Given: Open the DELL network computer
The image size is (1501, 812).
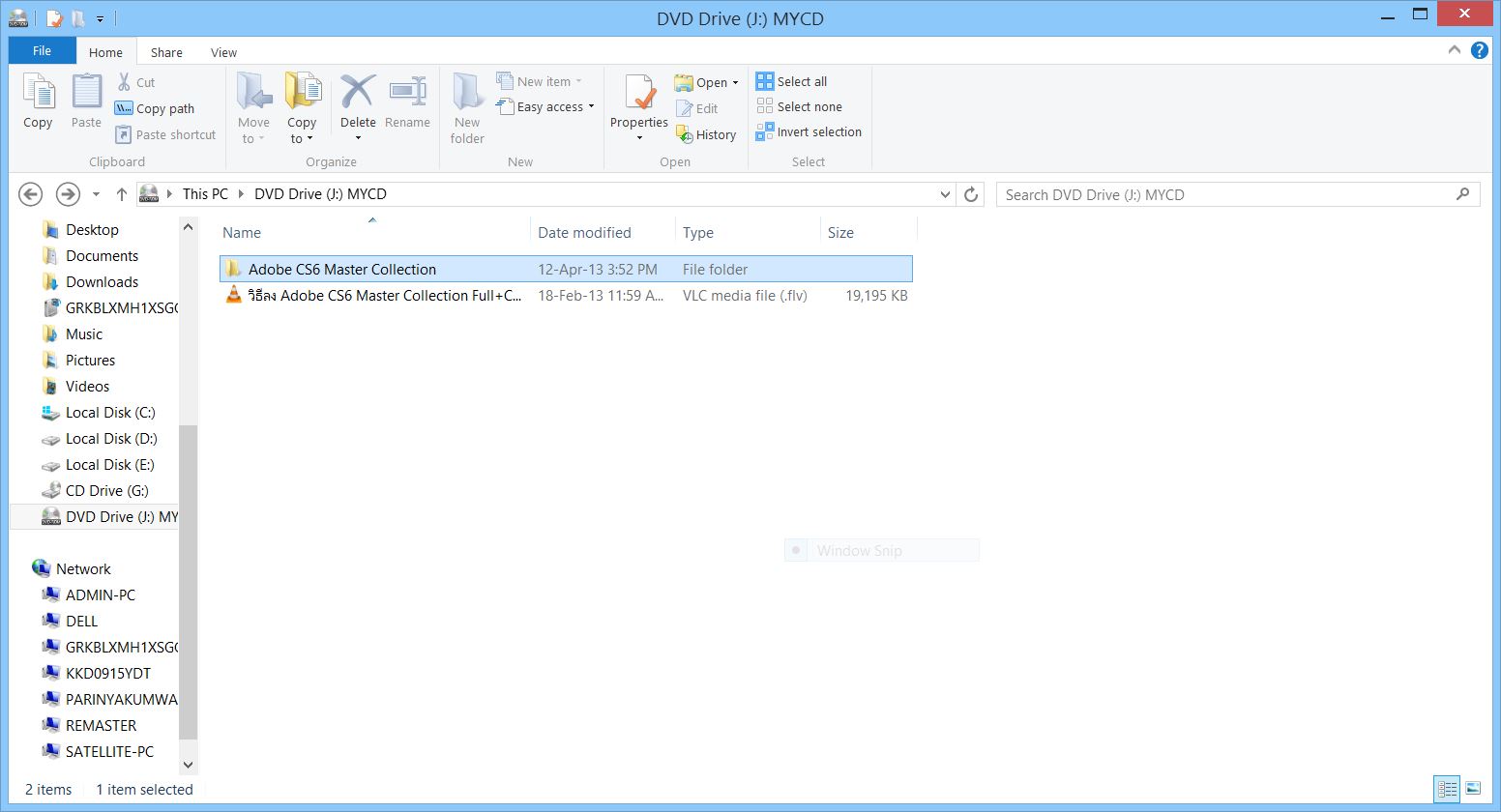Looking at the screenshot, I should (x=81, y=621).
